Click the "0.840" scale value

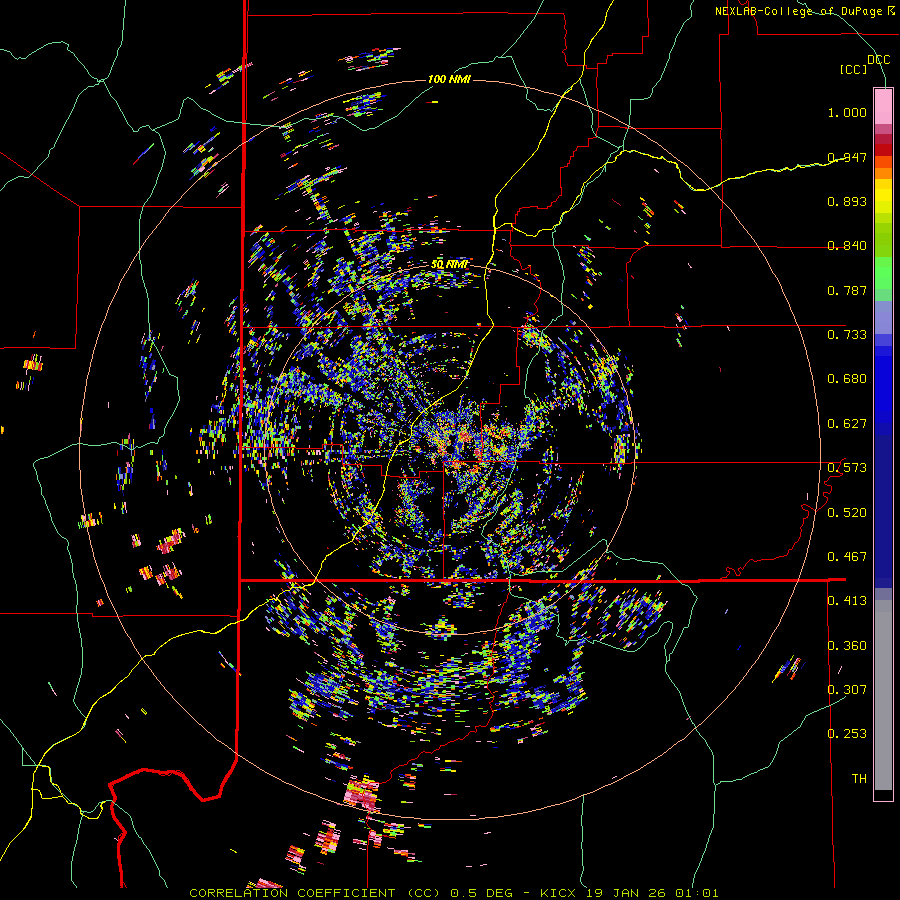click(847, 246)
